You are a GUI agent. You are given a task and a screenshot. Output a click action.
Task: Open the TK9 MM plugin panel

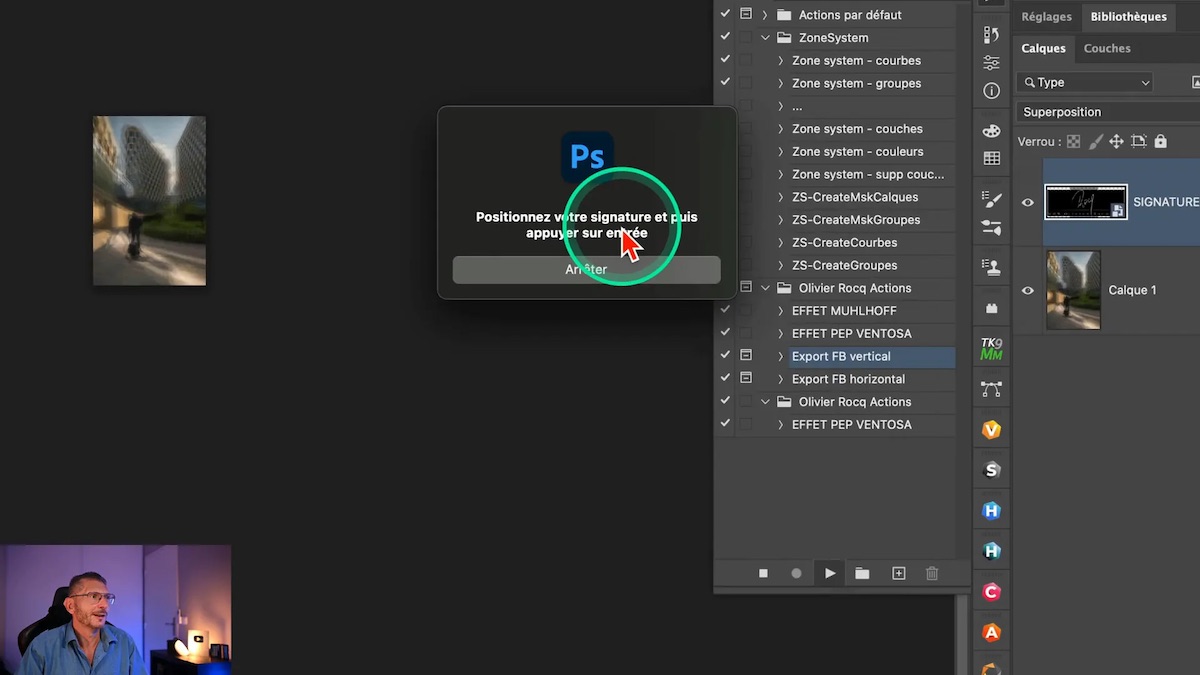(991, 349)
